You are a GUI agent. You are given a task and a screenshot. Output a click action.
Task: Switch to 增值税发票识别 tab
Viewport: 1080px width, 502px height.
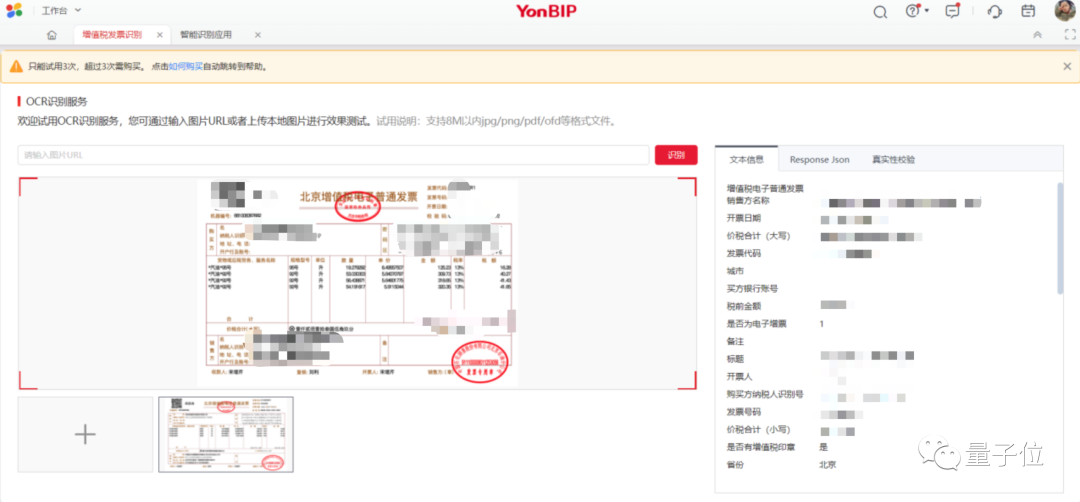pyautogui.click(x=112, y=34)
